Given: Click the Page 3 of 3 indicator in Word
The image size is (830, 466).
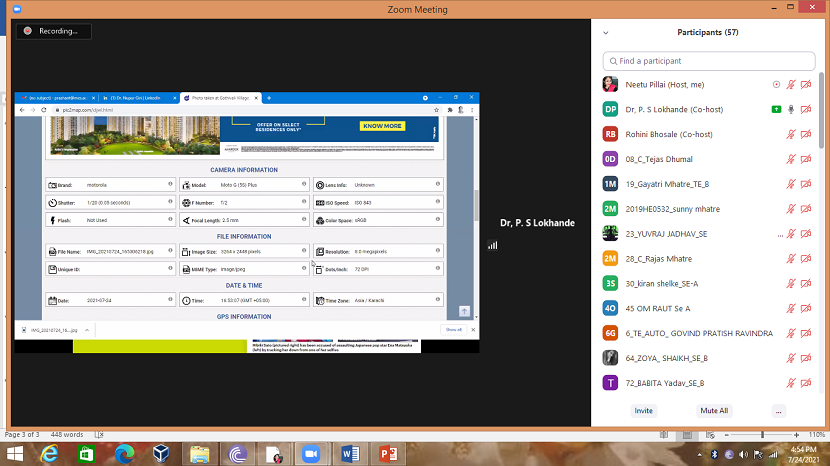Looking at the screenshot, I should pyautogui.click(x=22, y=435).
